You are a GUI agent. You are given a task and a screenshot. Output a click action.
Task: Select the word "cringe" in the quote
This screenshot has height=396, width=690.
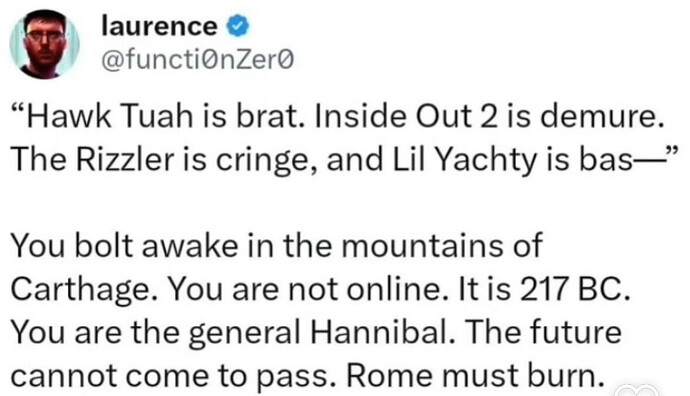tap(266, 161)
